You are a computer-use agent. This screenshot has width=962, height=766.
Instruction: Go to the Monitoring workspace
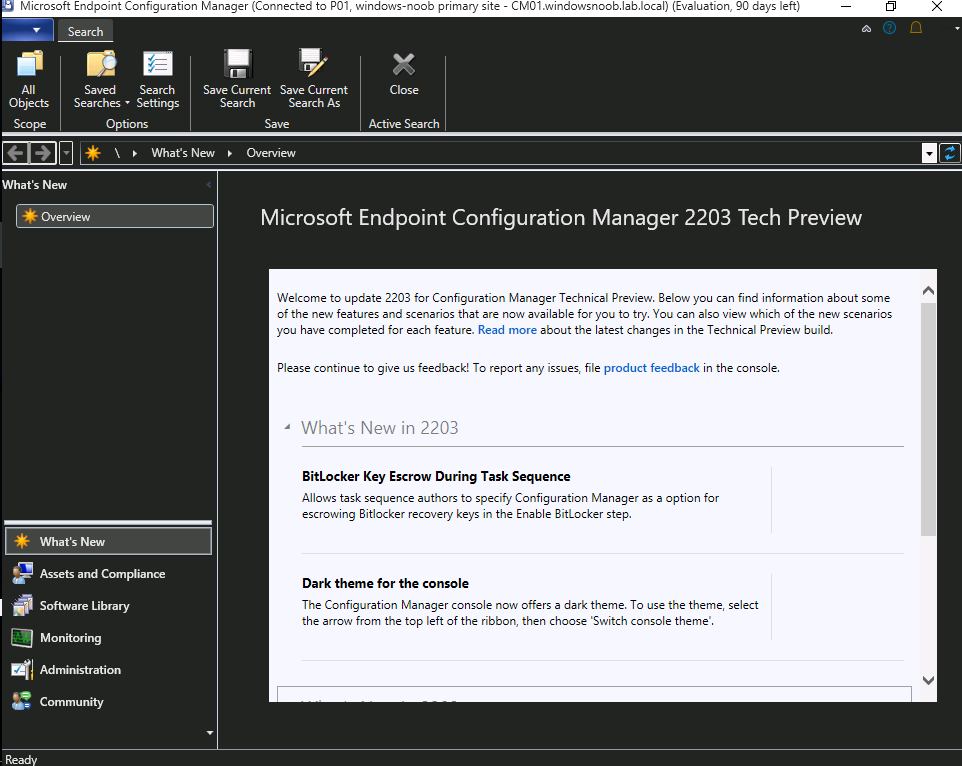108,638
